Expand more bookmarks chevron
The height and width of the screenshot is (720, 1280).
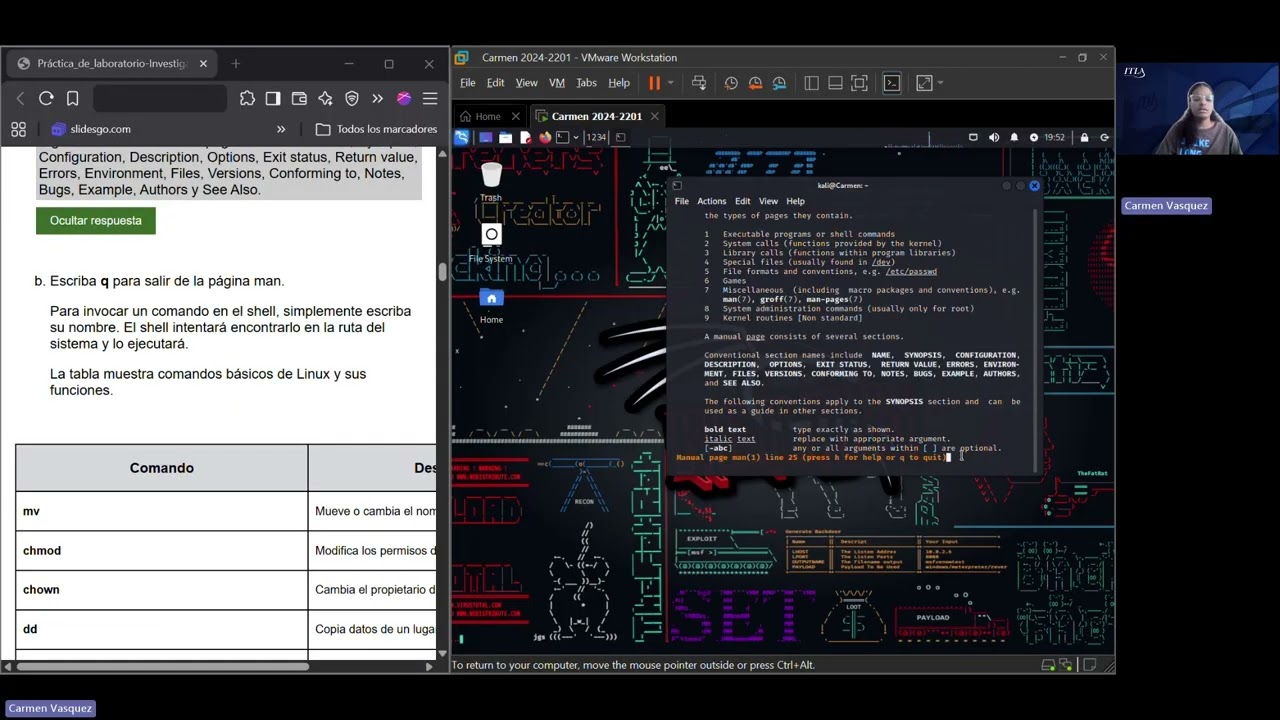tap(281, 129)
